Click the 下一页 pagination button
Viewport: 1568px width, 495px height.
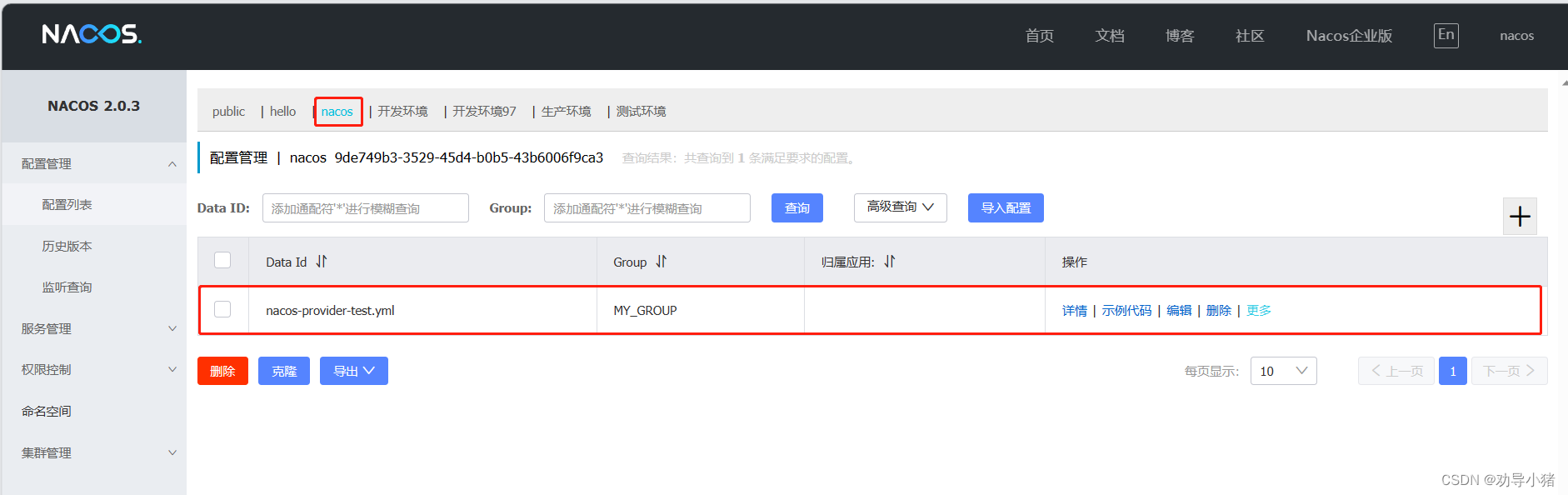[1510, 371]
